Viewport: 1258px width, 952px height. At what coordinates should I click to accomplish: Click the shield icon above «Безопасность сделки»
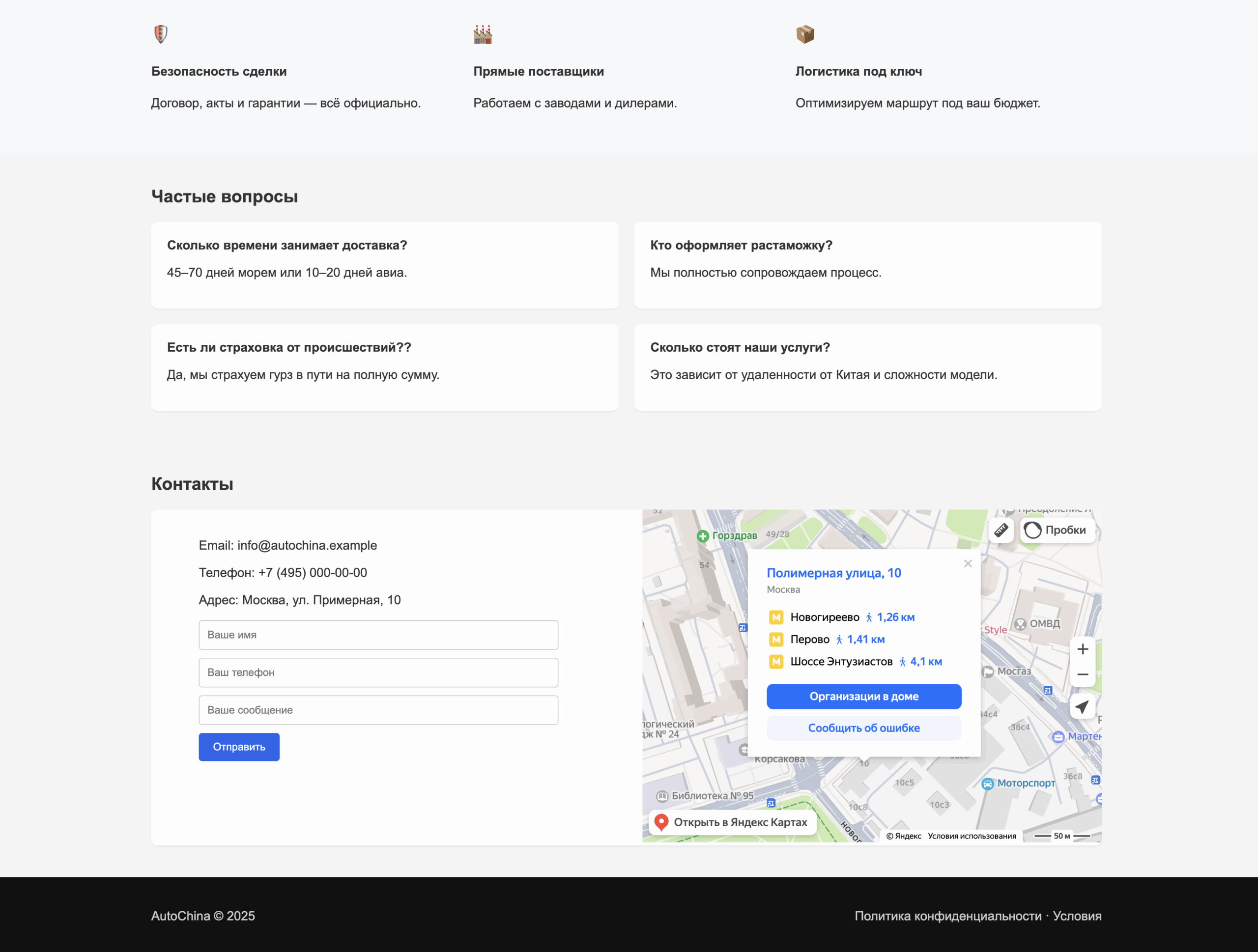click(x=160, y=34)
